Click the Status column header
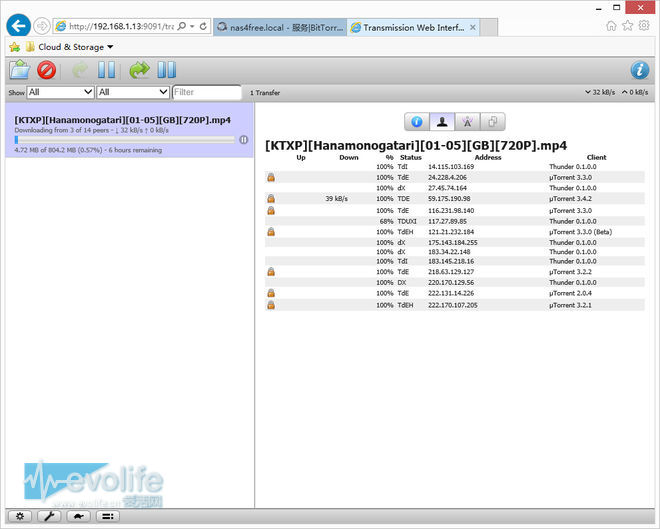 [x=410, y=157]
